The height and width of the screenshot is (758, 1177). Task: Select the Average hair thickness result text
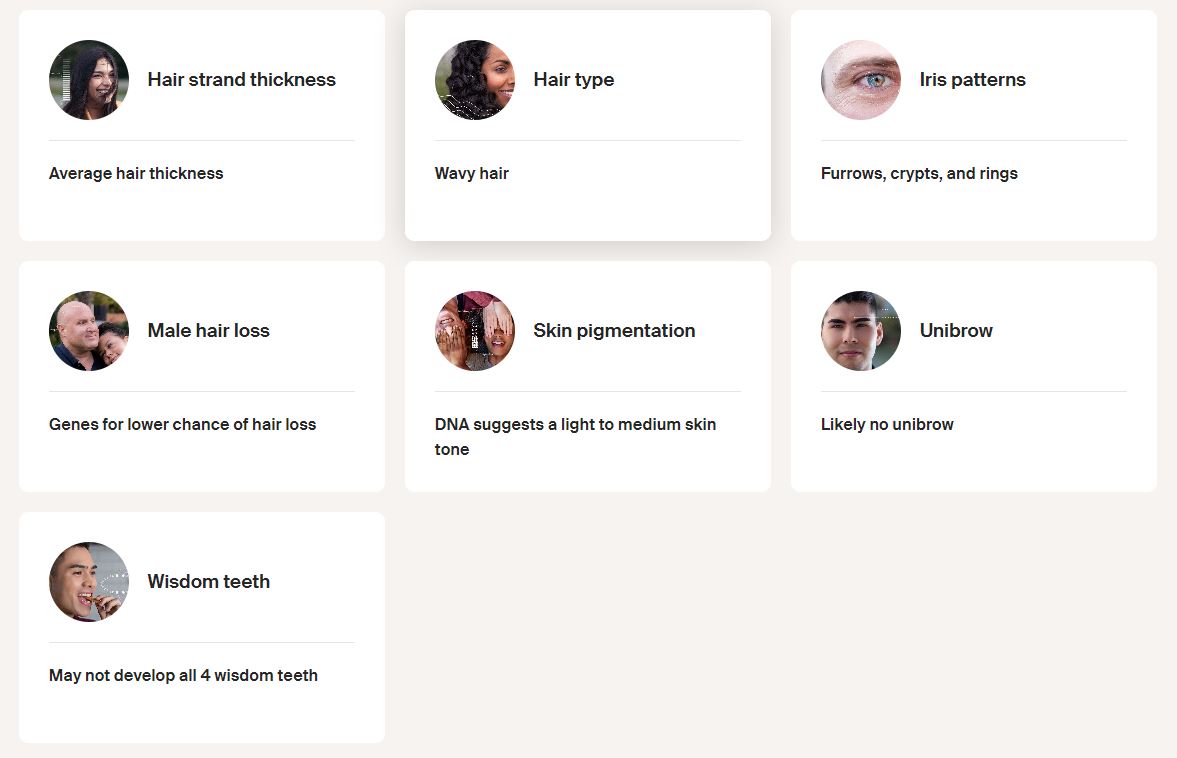pyautogui.click(x=136, y=173)
